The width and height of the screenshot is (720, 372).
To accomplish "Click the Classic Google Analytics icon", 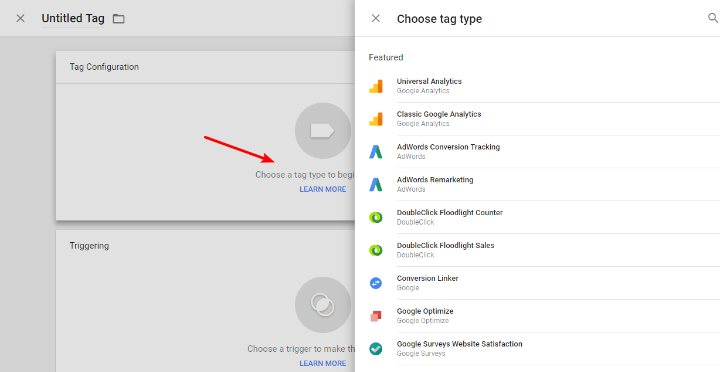I will tap(376, 119).
